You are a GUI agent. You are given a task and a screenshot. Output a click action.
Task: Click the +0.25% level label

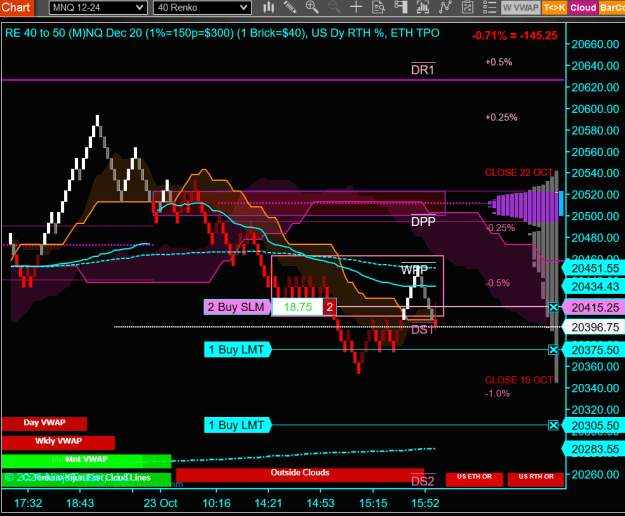501,117
